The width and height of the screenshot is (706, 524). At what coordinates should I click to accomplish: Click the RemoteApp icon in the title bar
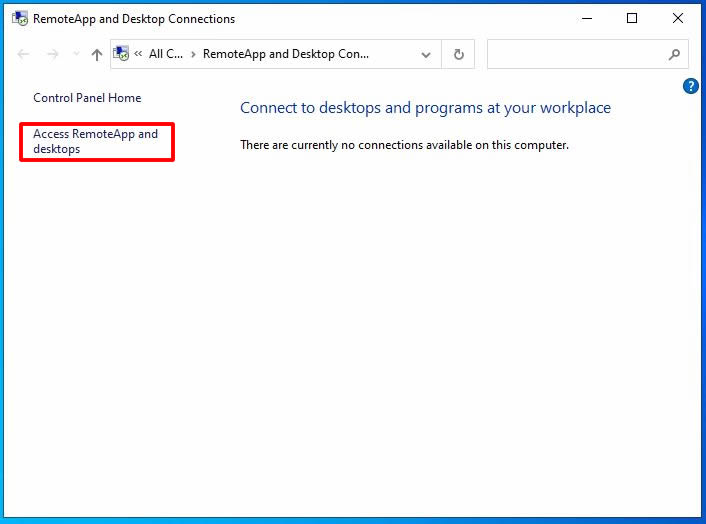[x=20, y=18]
